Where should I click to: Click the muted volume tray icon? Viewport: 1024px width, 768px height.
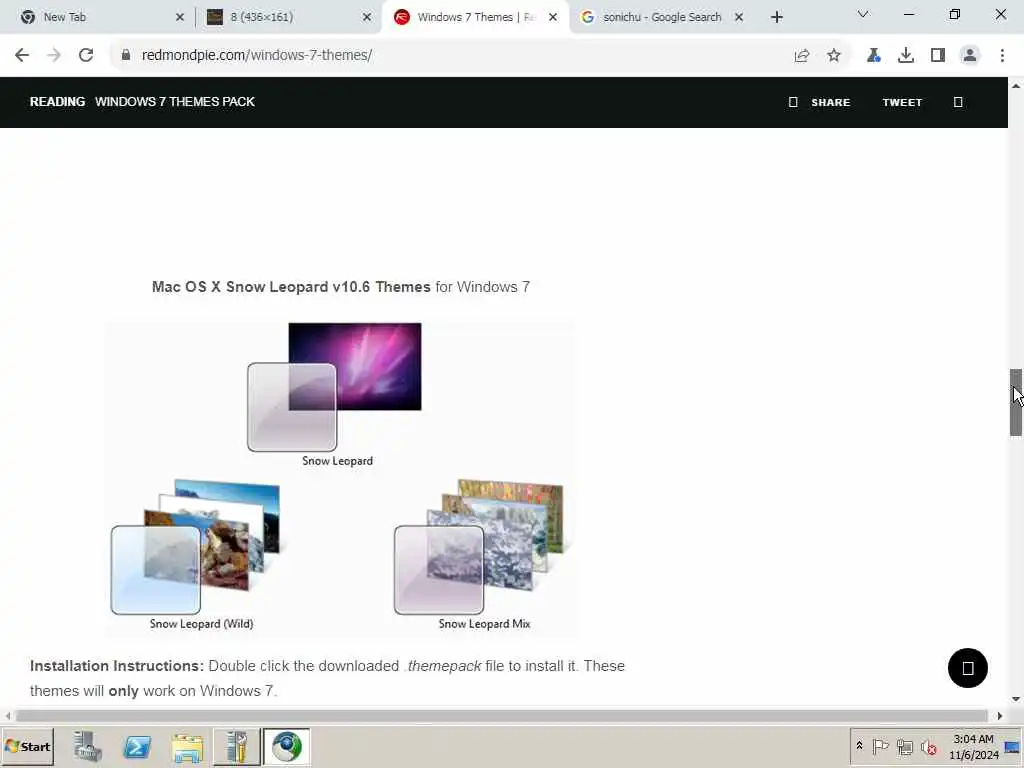coord(928,746)
